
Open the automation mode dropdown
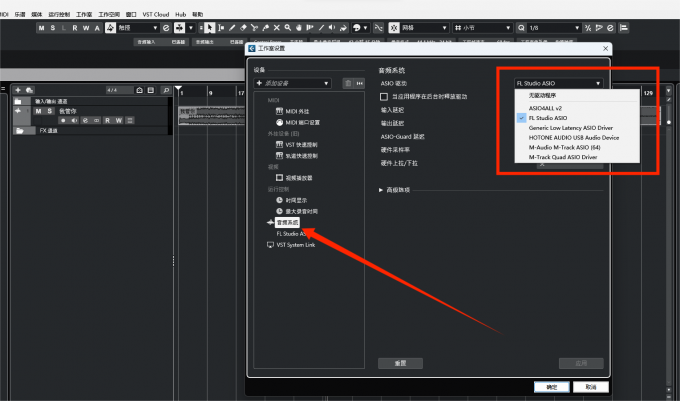click(x=137, y=28)
